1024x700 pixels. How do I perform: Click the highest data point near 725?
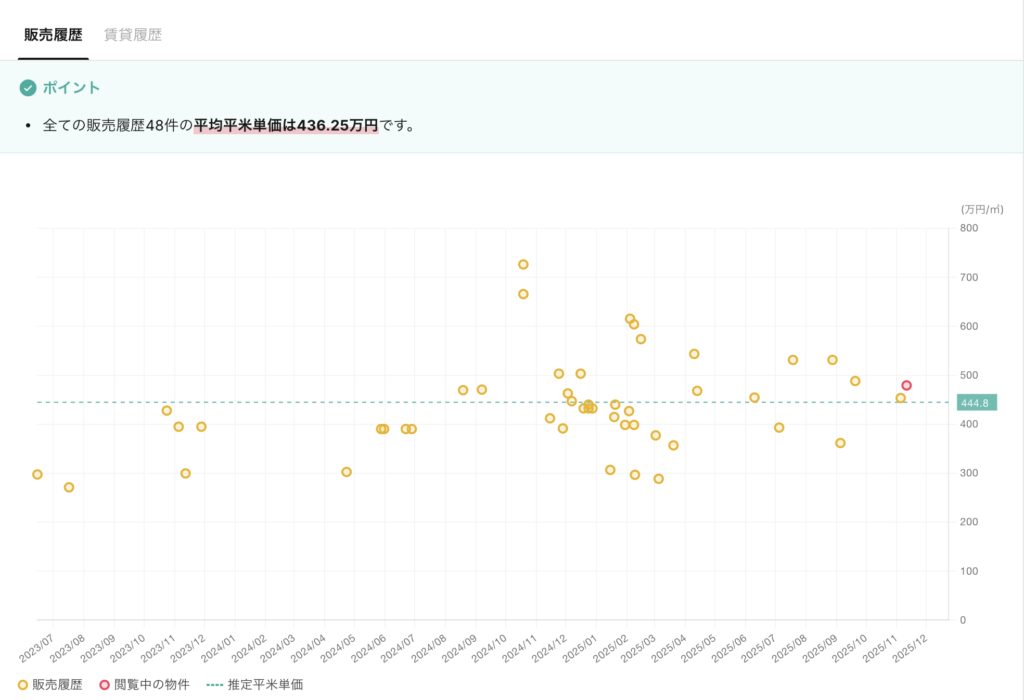coord(523,265)
